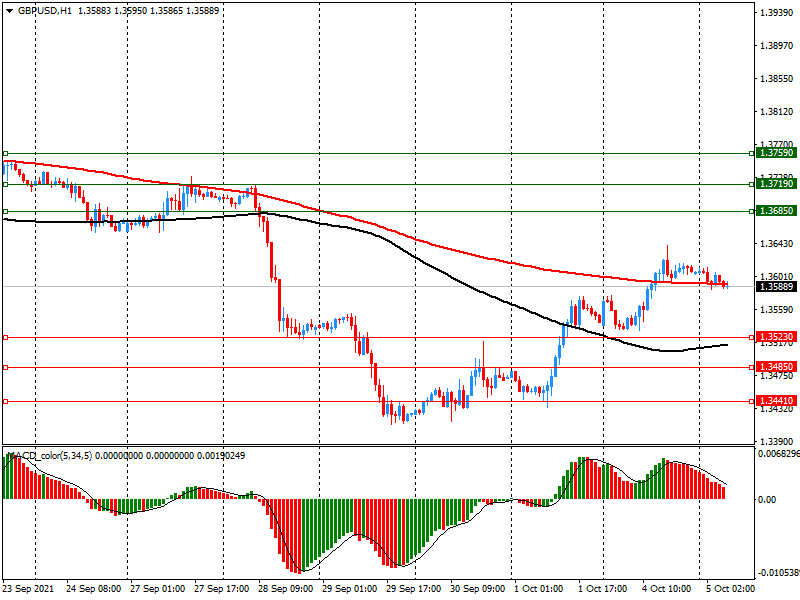
Task: Select right handle of the 1.35230 line
Action: (752, 337)
